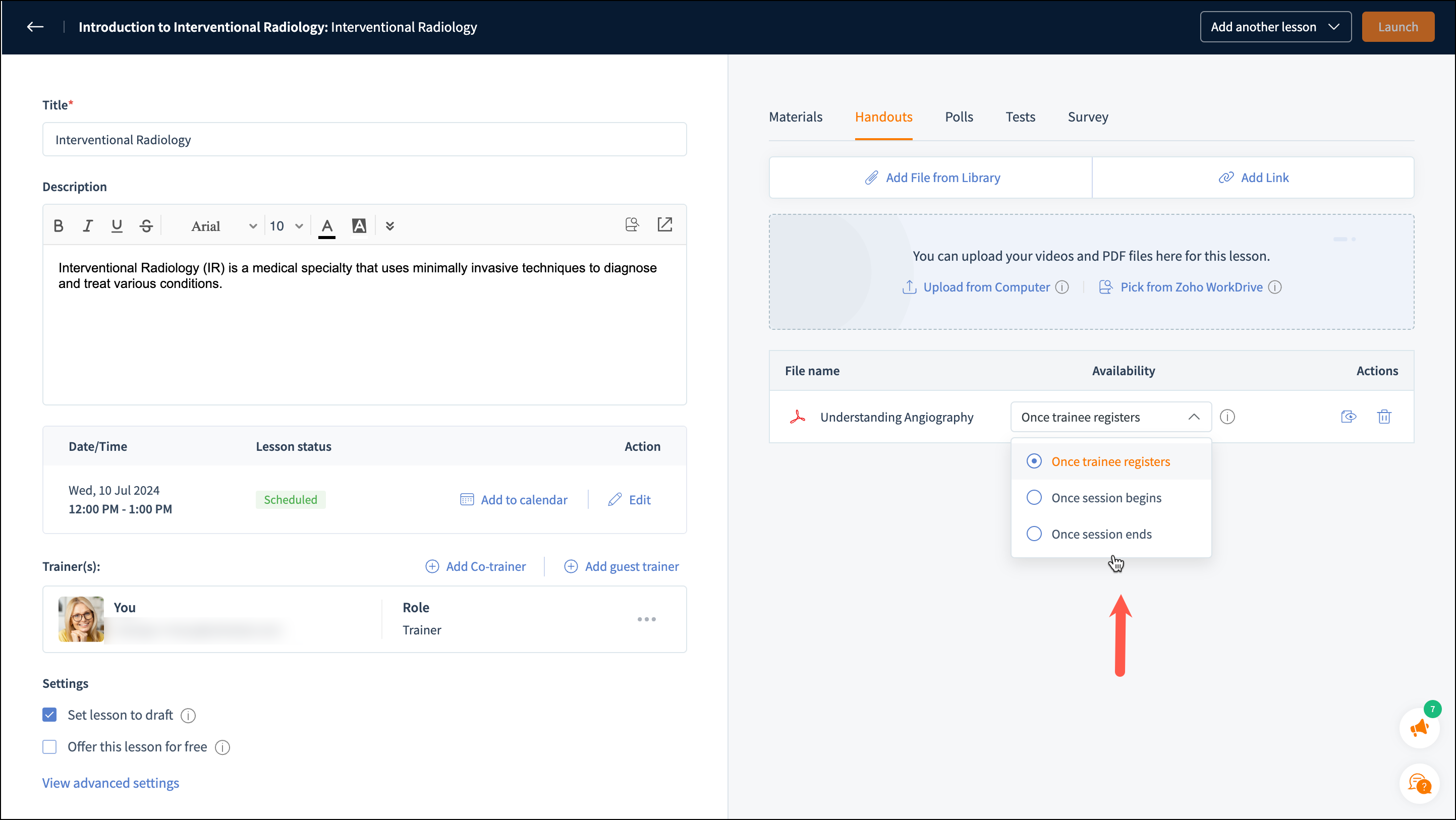Image resolution: width=1456 pixels, height=820 pixels.
Task: Click the preview icon for Understanding Angiography
Action: point(1348,417)
